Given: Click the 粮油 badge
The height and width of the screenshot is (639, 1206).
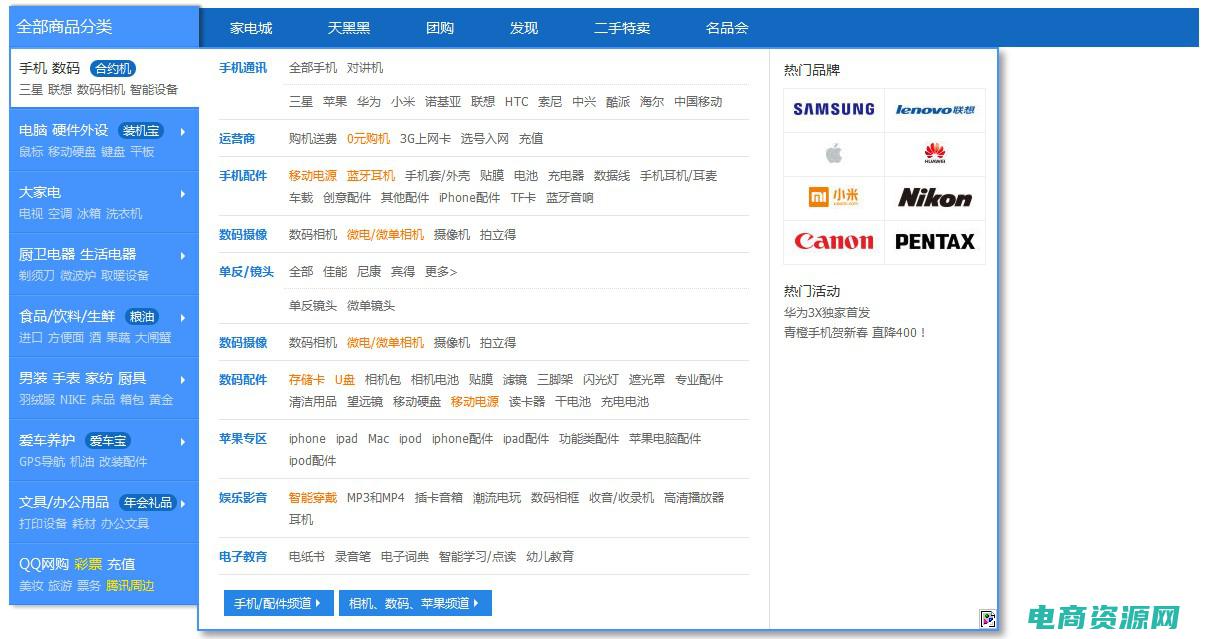Looking at the screenshot, I should 142,317.
